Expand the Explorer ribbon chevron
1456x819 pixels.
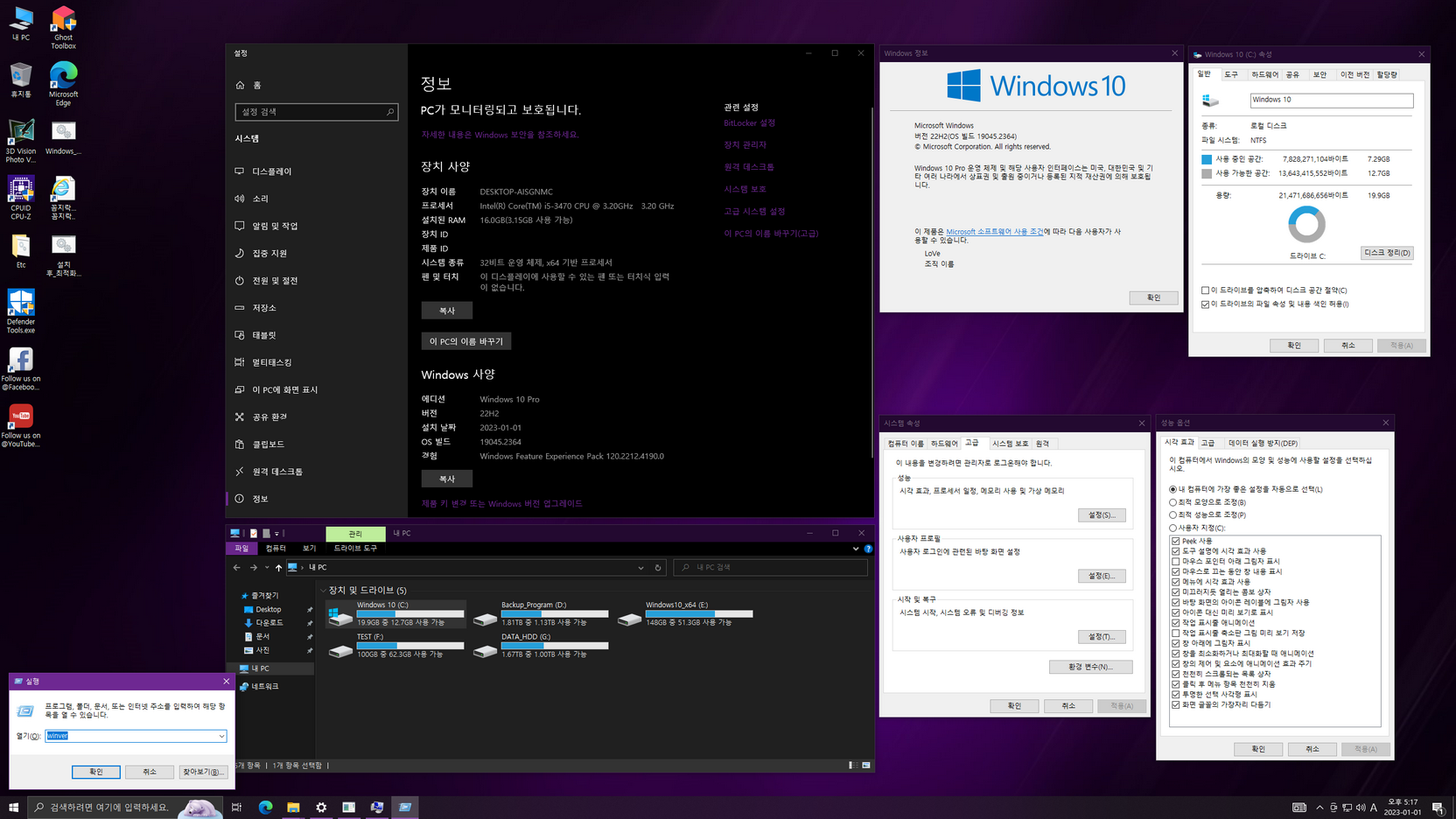pyautogui.click(x=855, y=549)
